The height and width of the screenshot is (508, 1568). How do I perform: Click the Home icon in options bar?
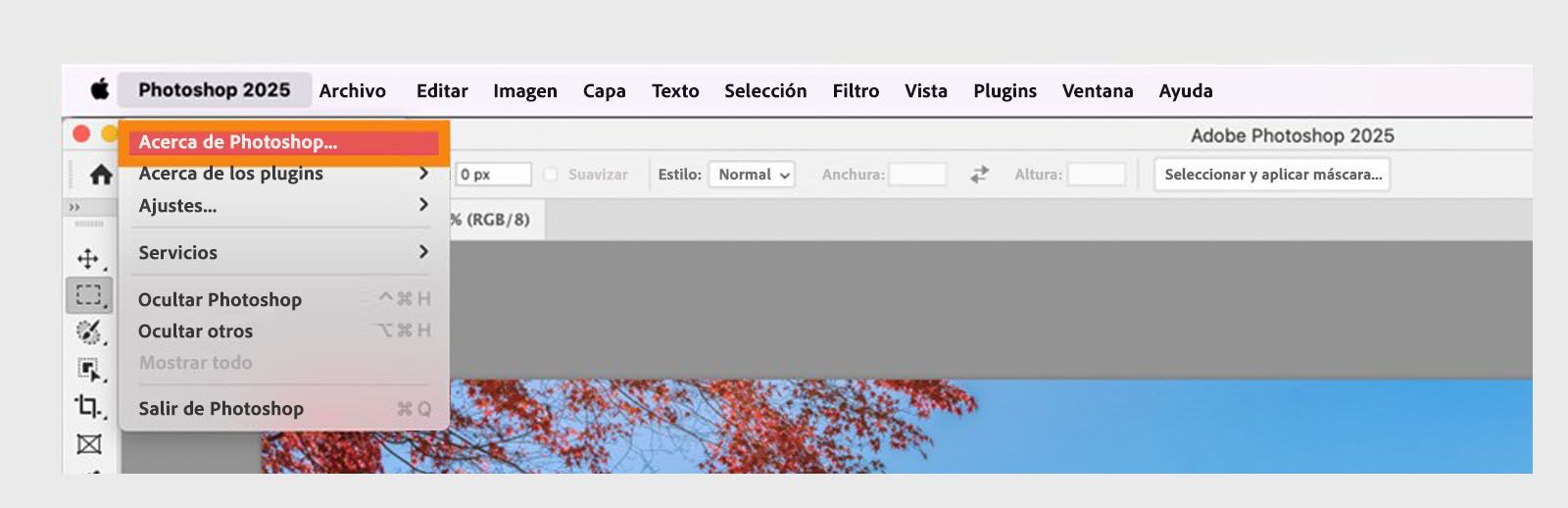(101, 175)
